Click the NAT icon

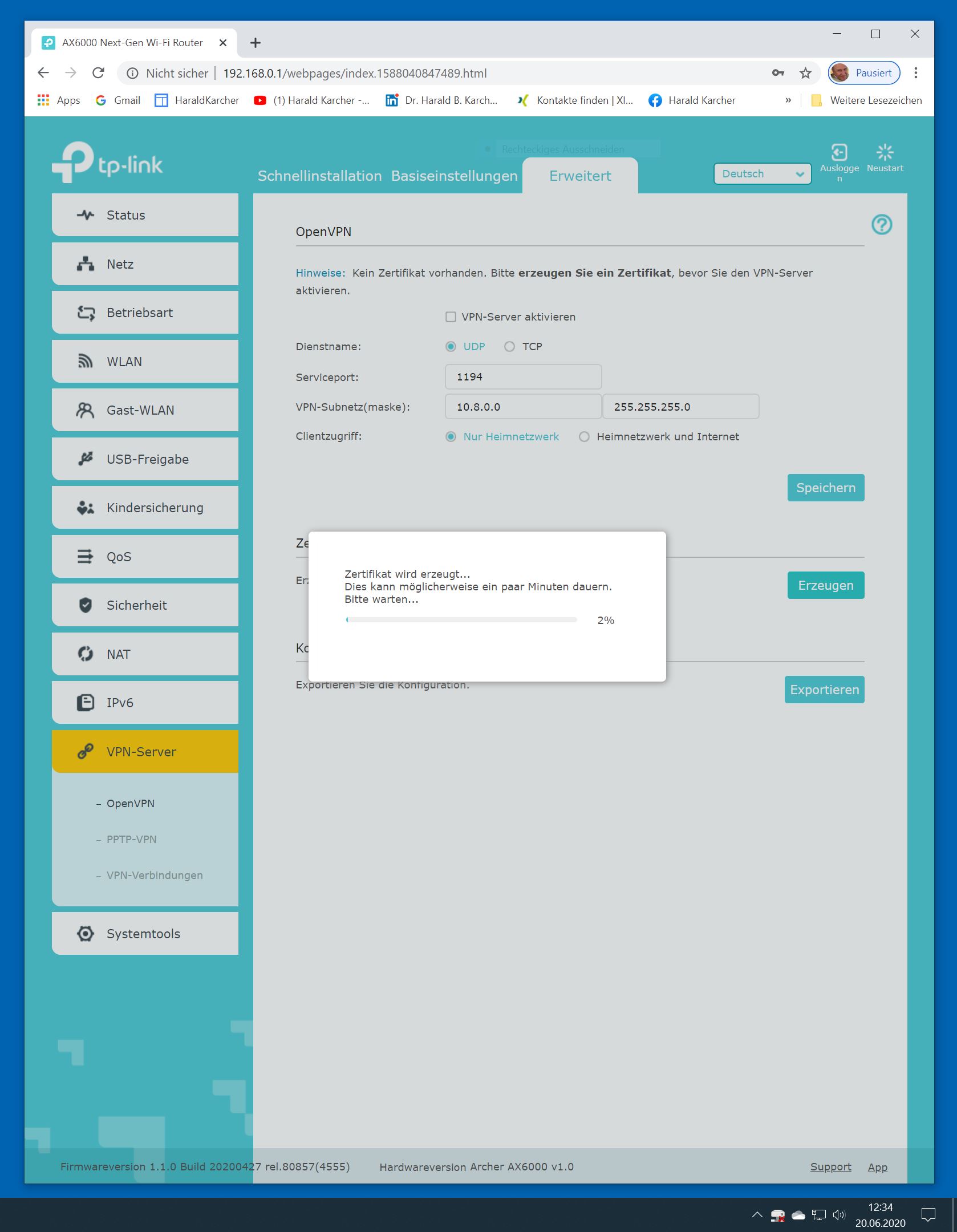point(86,654)
